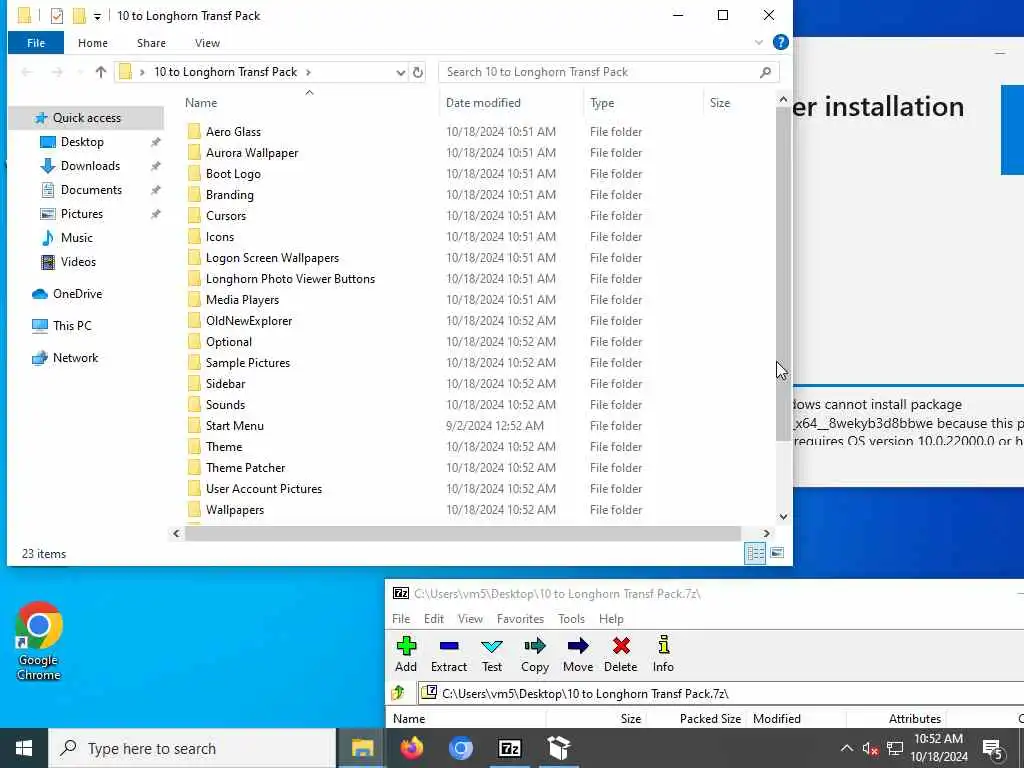Image resolution: width=1024 pixels, height=768 pixels.
Task: Click the Windows Start button
Action: (24, 748)
